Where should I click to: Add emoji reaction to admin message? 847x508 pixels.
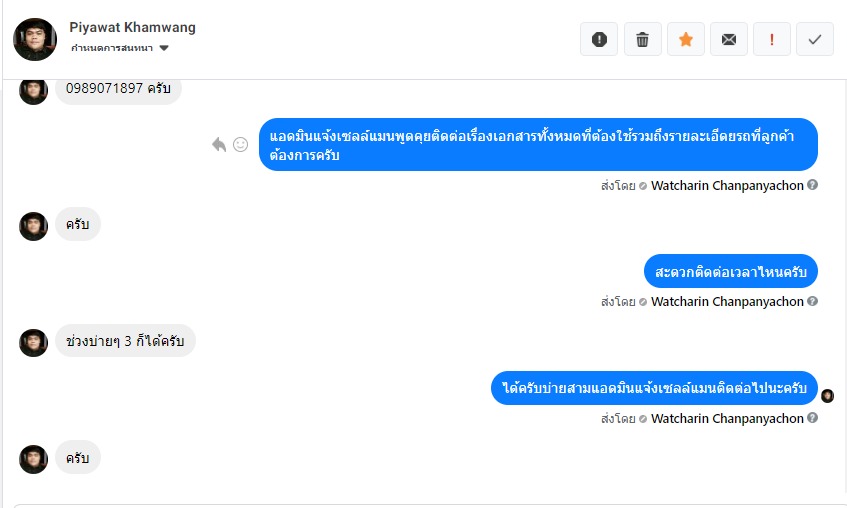click(x=240, y=144)
